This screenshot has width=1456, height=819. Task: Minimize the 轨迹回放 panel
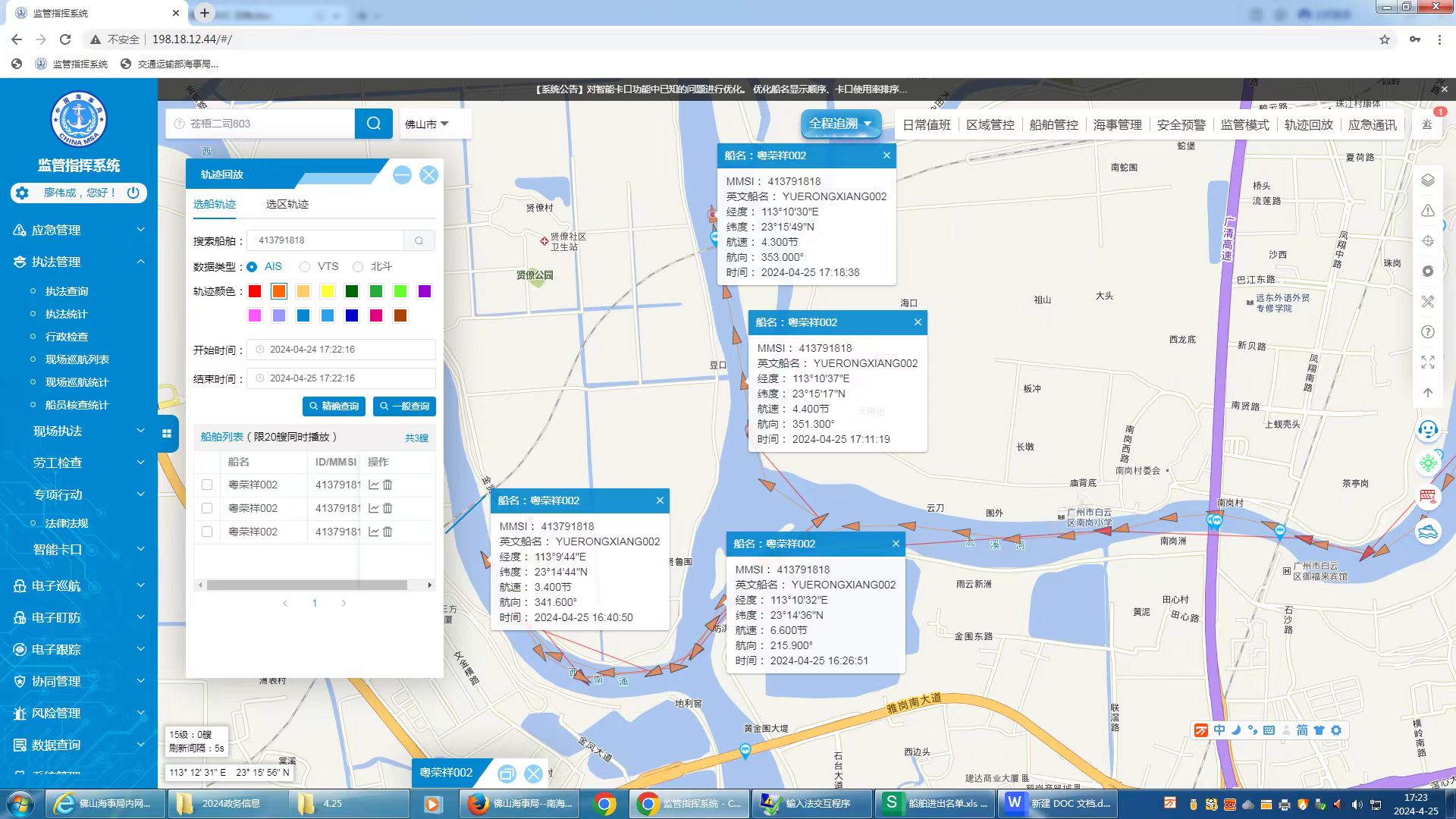402,175
